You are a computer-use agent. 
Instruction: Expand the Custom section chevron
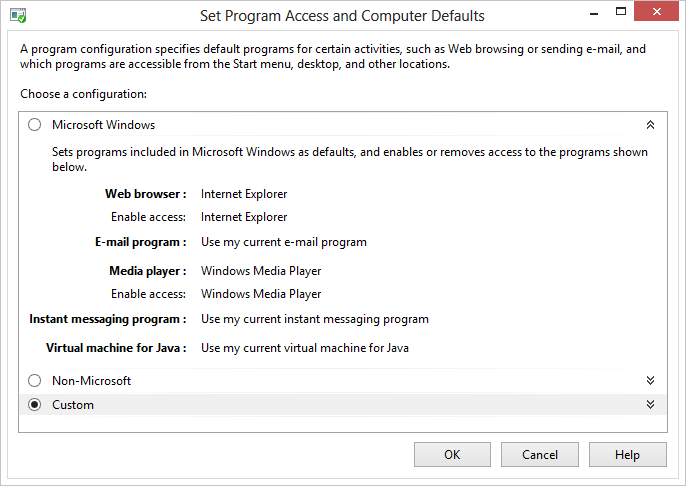coord(650,405)
